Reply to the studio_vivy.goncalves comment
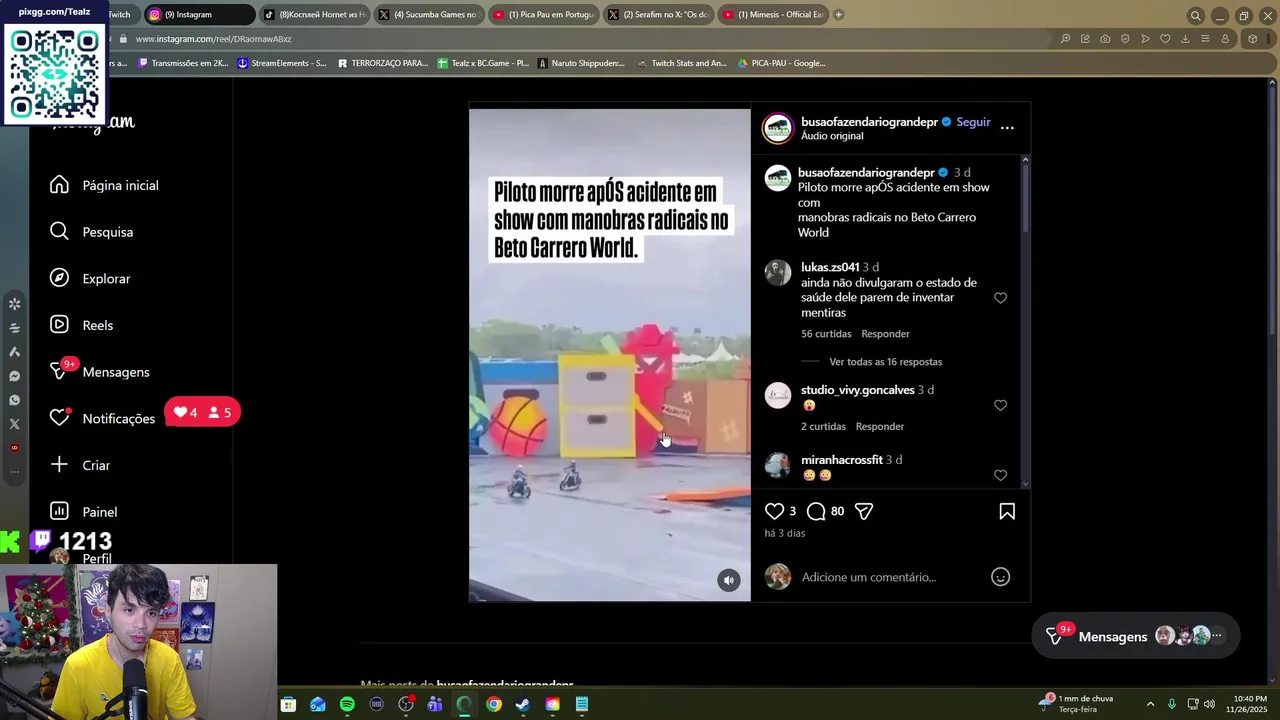This screenshot has width=1280, height=720. click(x=879, y=426)
